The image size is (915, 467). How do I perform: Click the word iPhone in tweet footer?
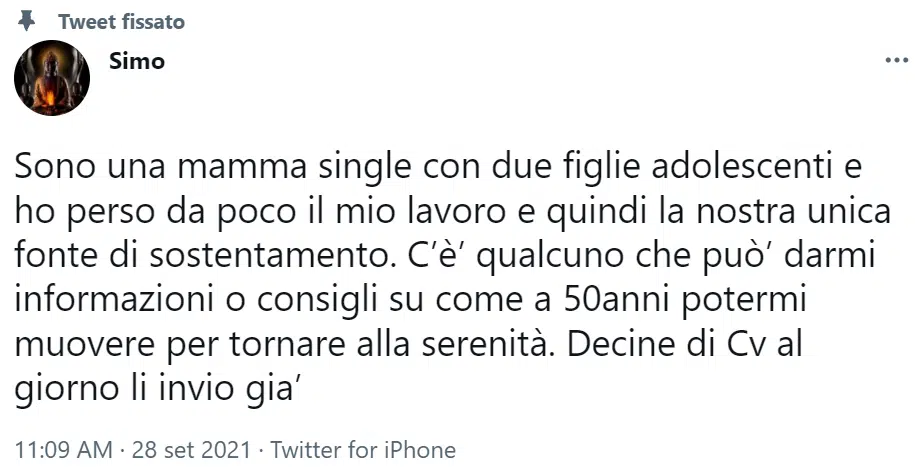click(420, 450)
